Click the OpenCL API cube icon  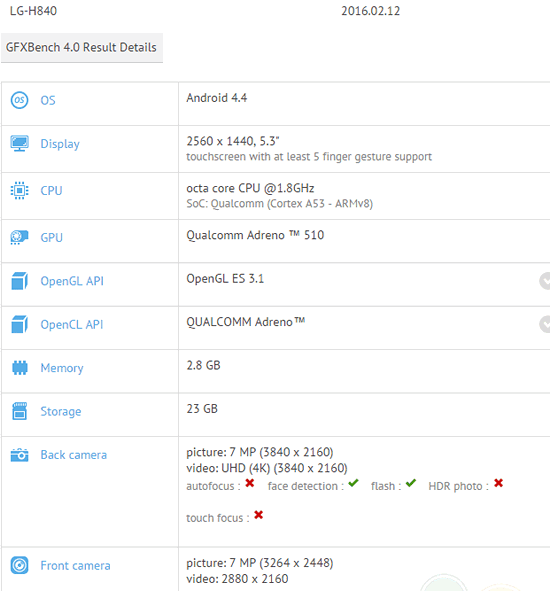point(19,325)
